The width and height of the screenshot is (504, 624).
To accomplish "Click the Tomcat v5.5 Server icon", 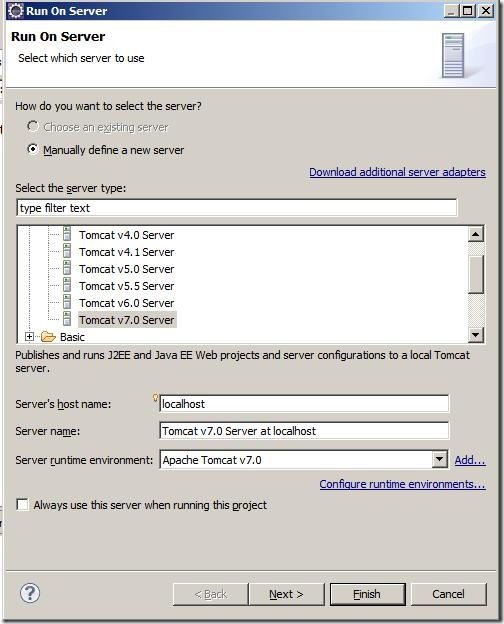I will [x=67, y=286].
